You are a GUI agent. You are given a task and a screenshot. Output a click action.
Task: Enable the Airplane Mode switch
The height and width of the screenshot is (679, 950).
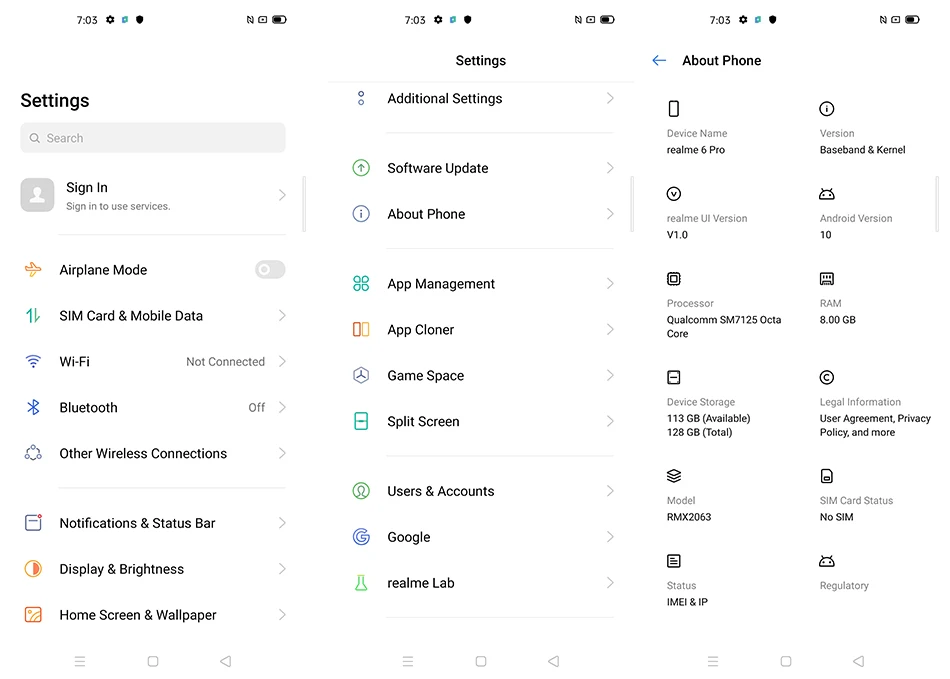(270, 270)
